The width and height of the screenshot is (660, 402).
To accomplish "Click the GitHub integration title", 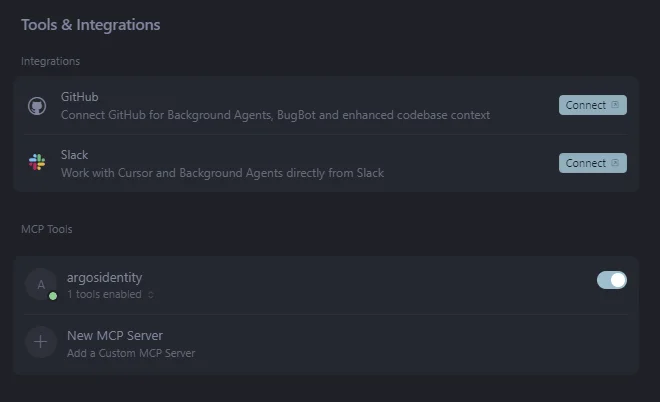I will [80, 97].
